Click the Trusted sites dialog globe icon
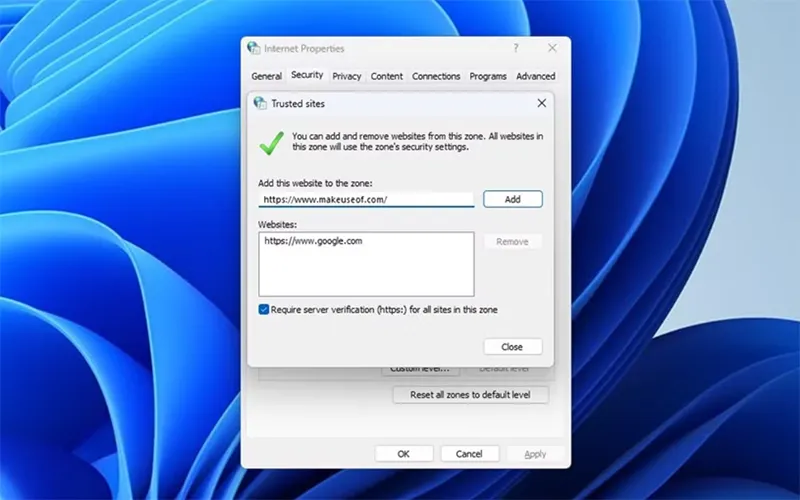The image size is (800, 500). click(x=260, y=103)
